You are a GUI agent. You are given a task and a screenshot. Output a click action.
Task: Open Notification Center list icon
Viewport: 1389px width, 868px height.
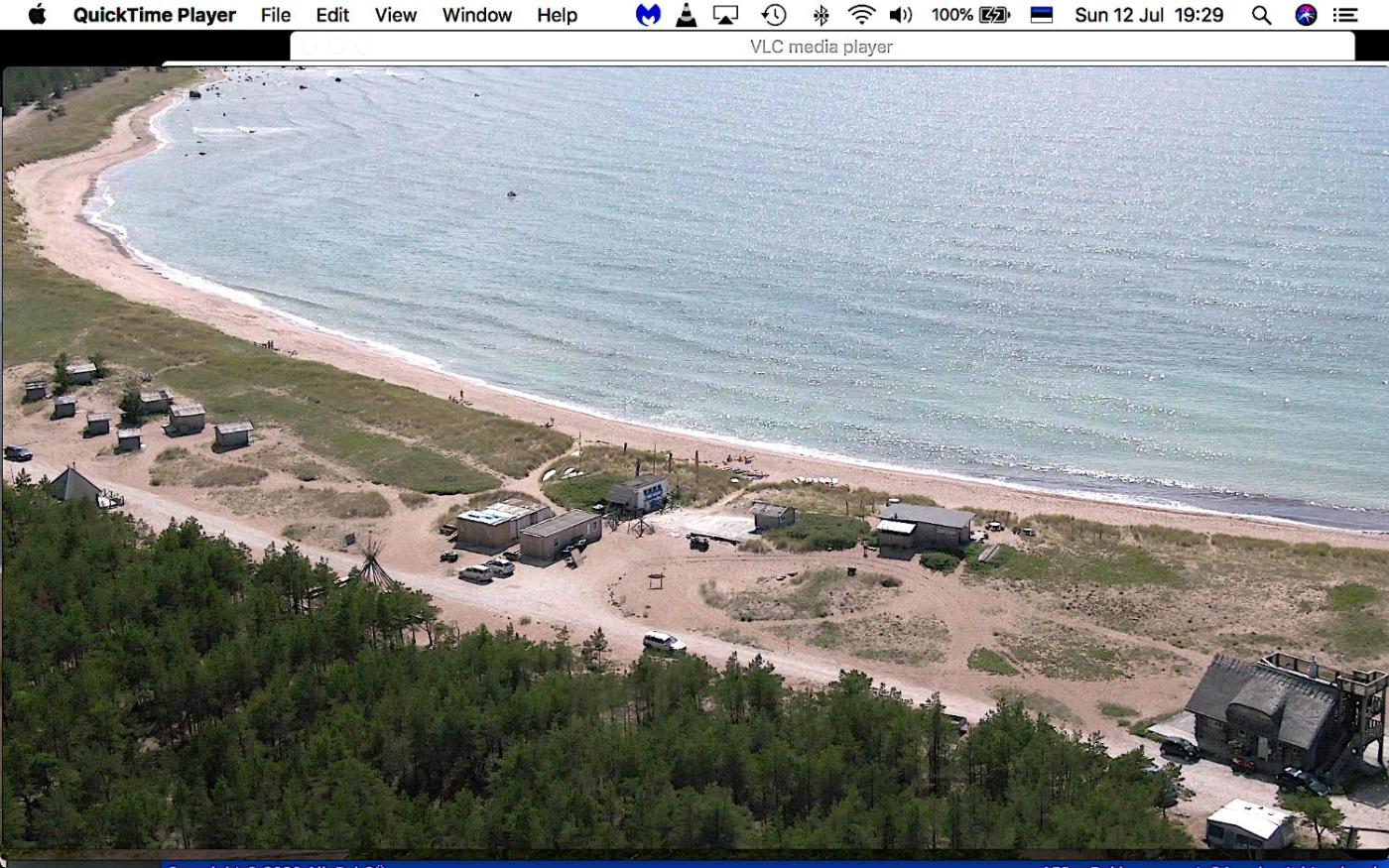tap(1345, 15)
